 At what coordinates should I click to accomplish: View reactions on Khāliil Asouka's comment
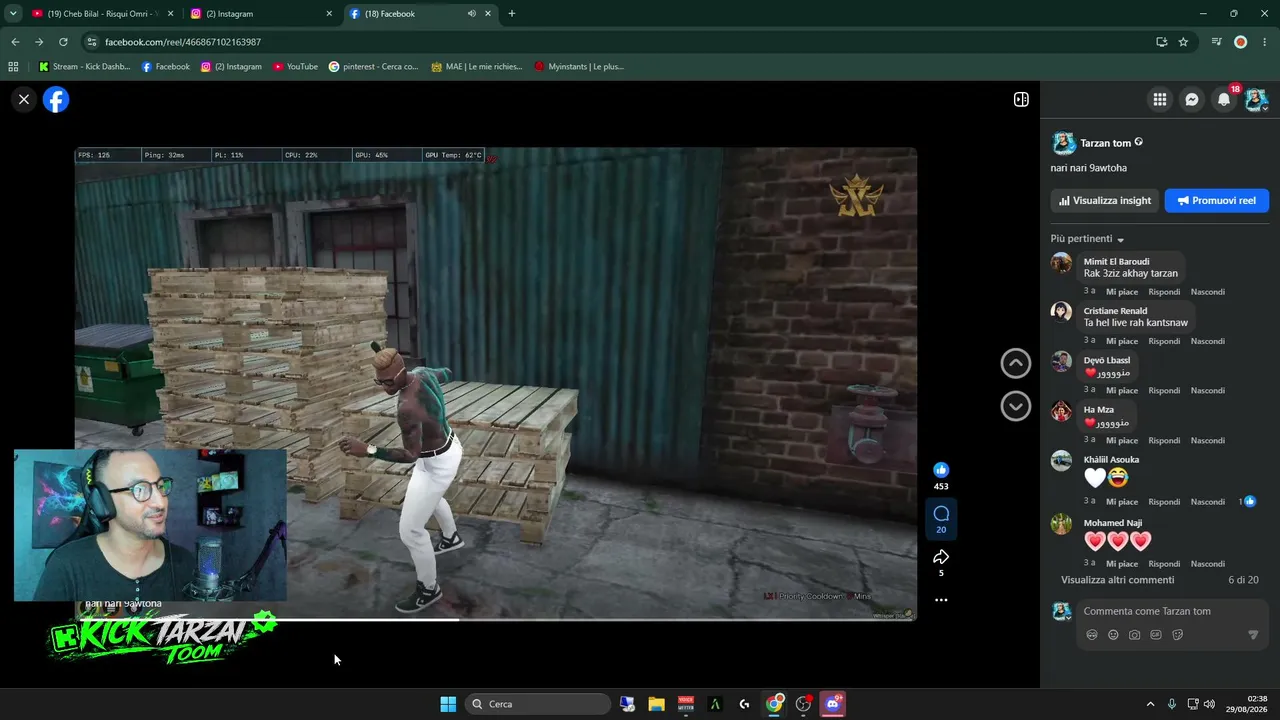click(1247, 501)
